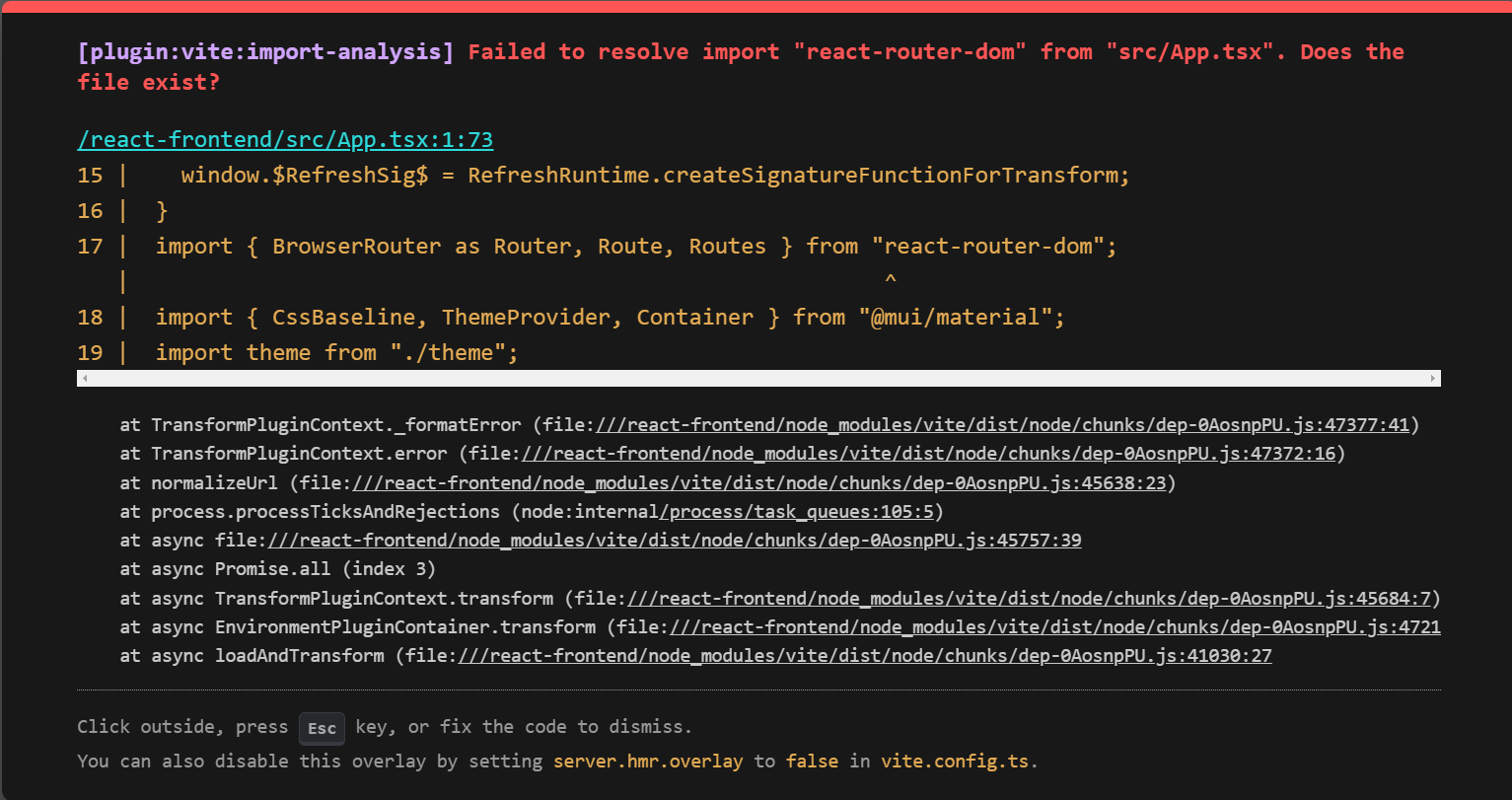The width and height of the screenshot is (1512, 800).
Task: Click the 'Failed to resolve import' error message
Action: [x=741, y=67]
